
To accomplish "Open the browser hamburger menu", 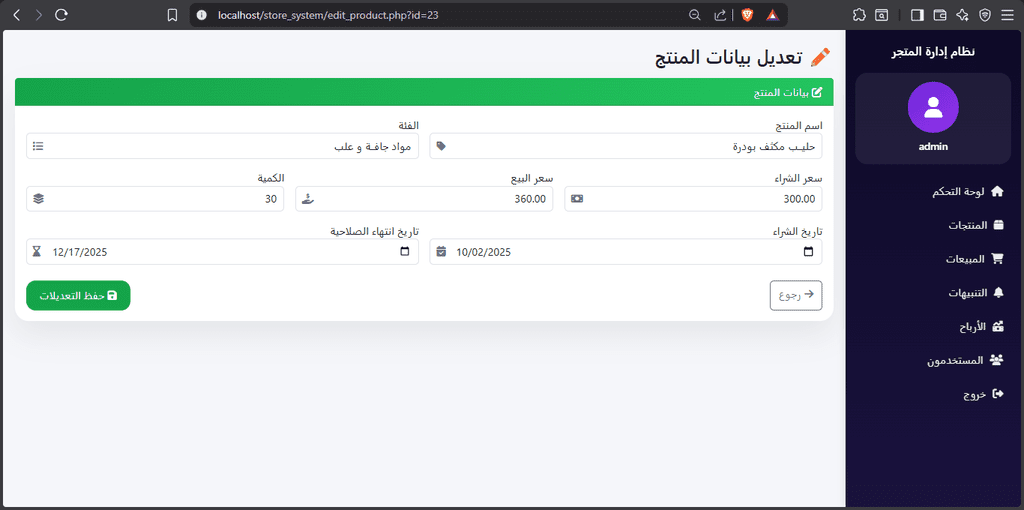I will tap(1008, 15).
